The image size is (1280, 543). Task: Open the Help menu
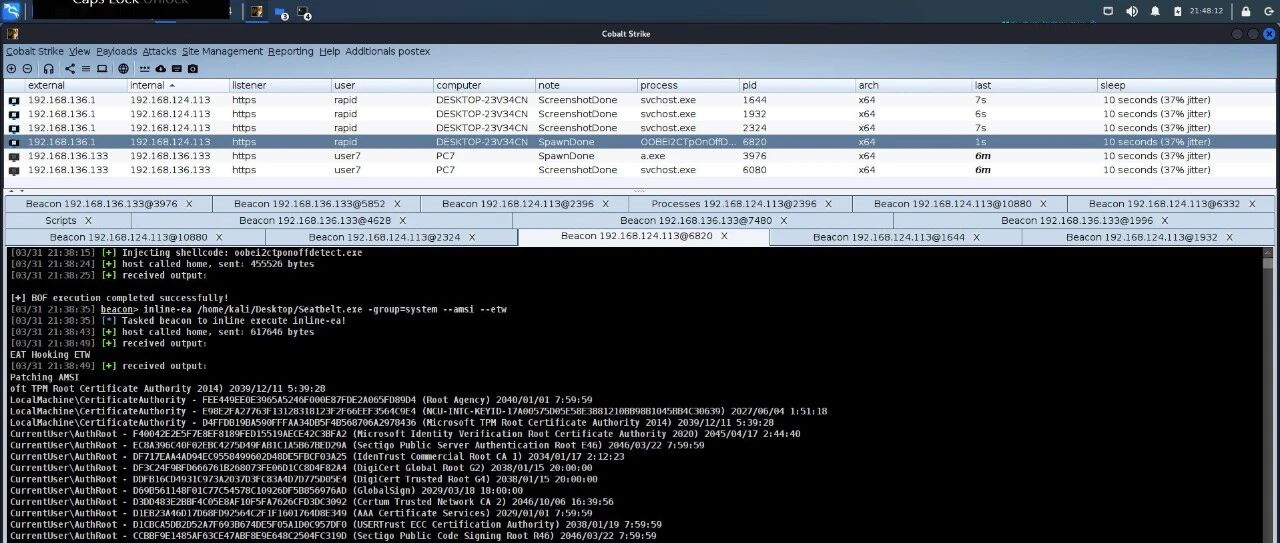click(330, 51)
